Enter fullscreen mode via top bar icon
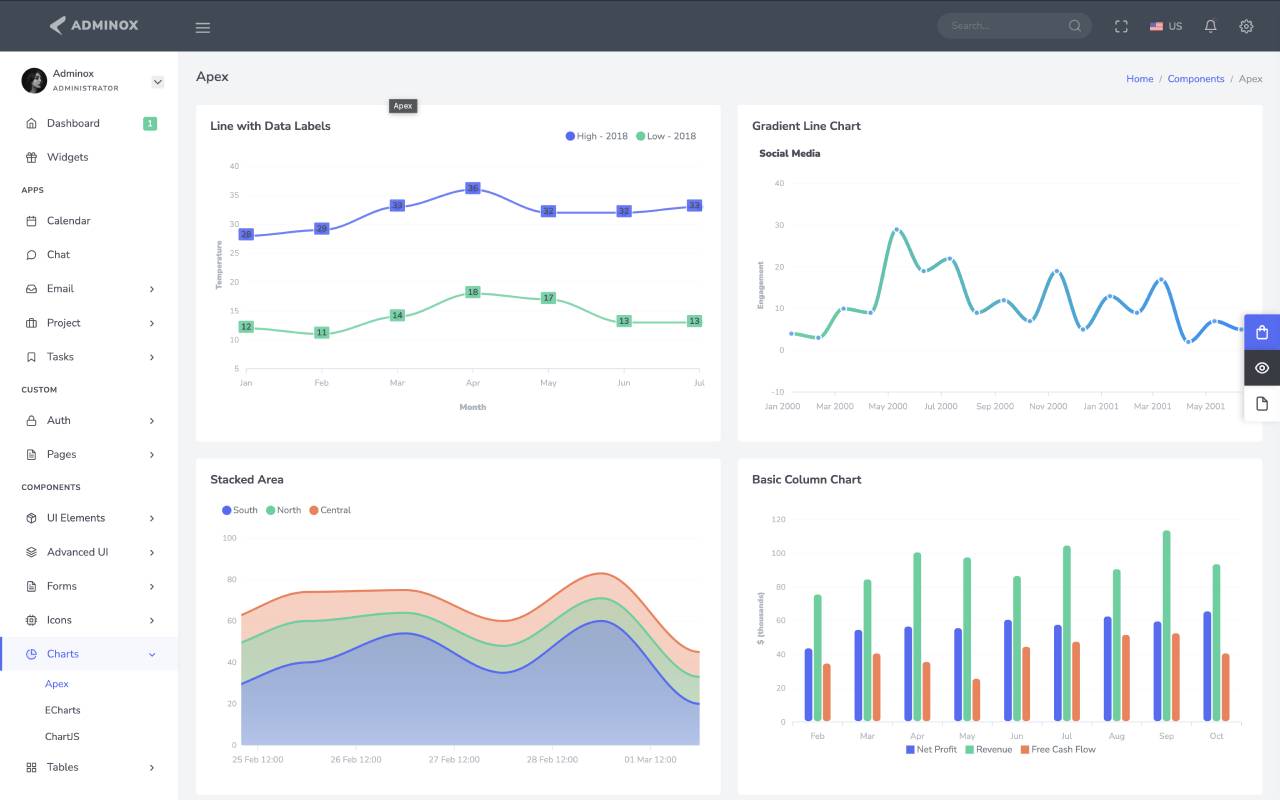The image size is (1280, 800). click(1121, 27)
